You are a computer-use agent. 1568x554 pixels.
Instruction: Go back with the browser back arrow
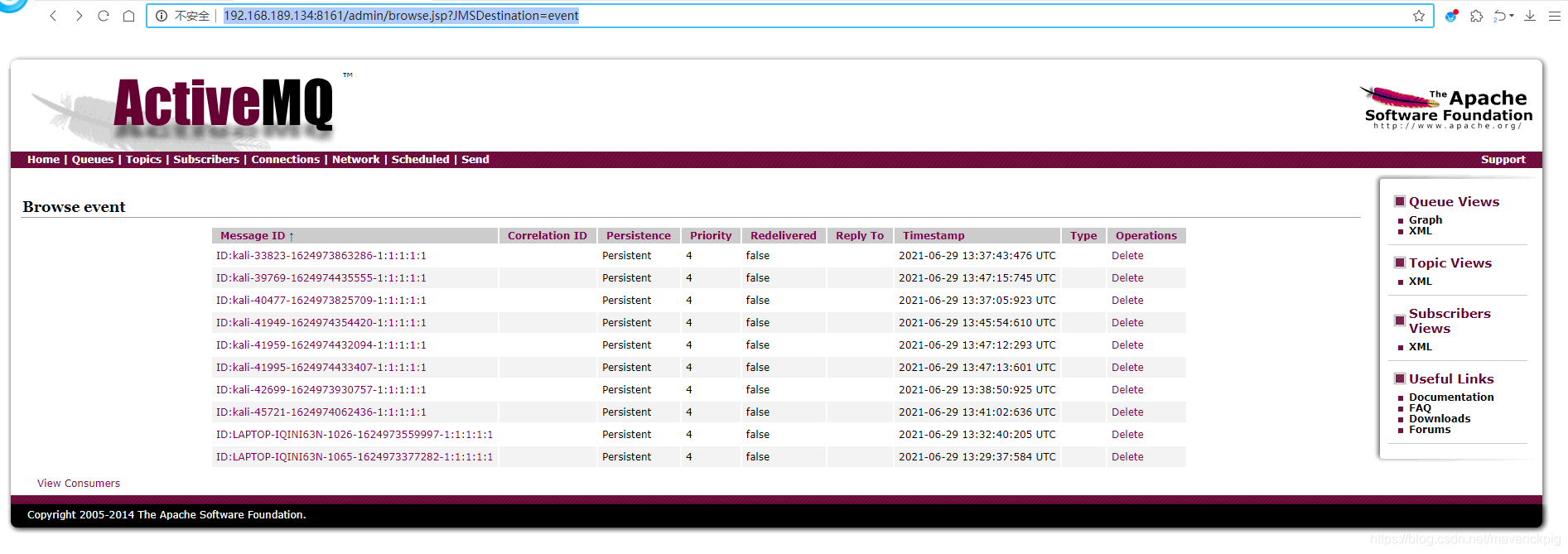[53, 16]
